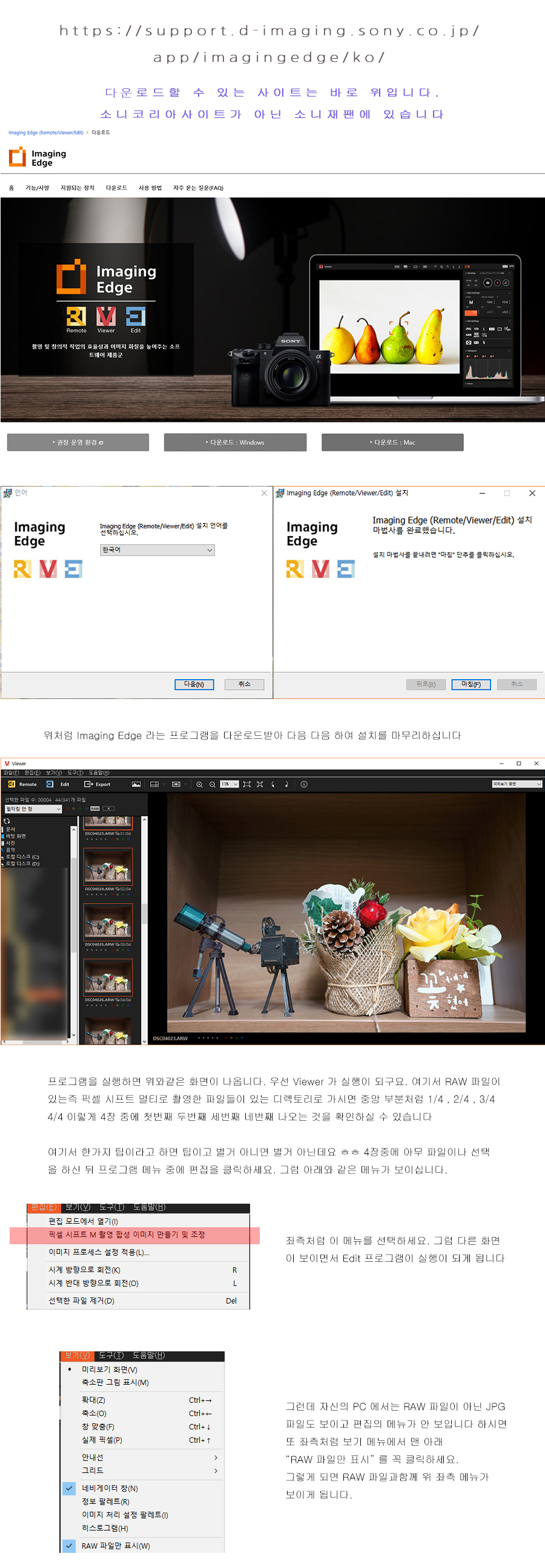This screenshot has width=545, height=1568.
Task: Click the 권장 운영 환경 button
Action: (x=78, y=442)
